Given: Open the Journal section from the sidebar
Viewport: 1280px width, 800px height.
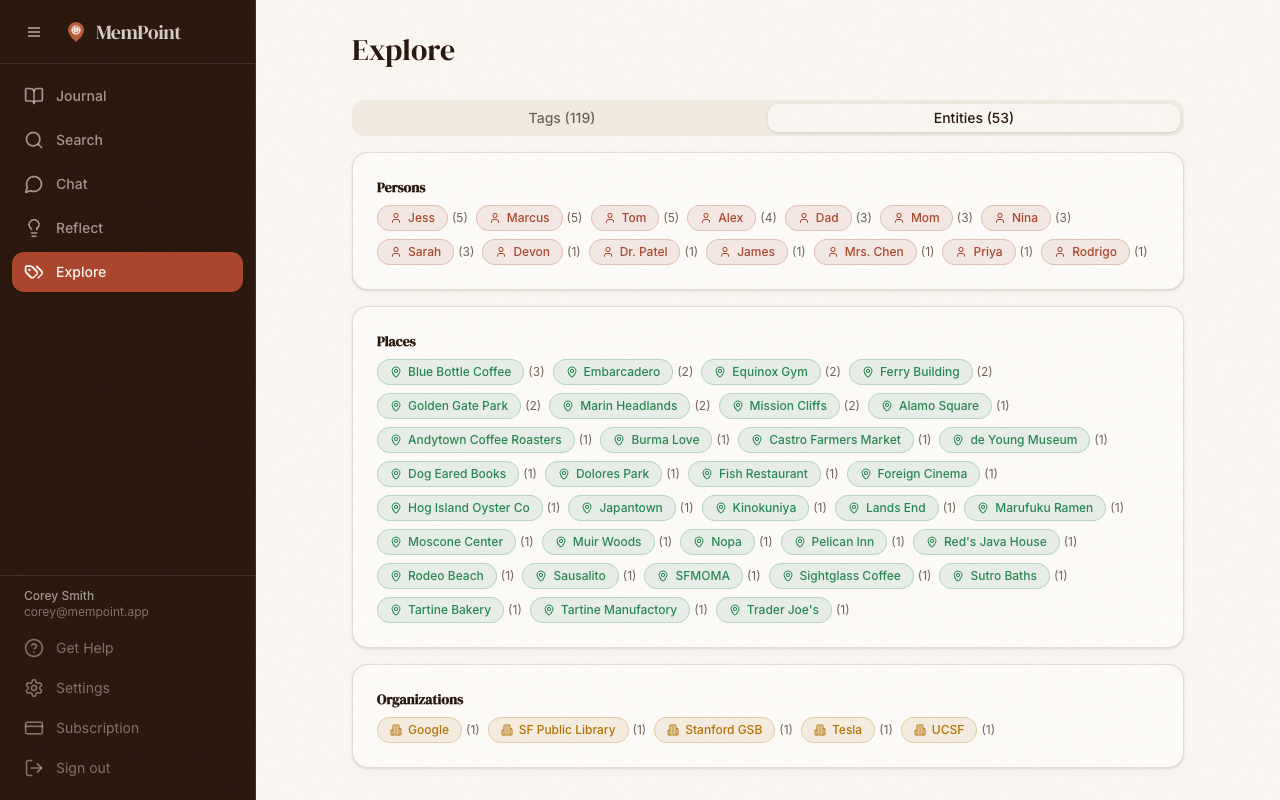Looking at the screenshot, I should (x=80, y=96).
